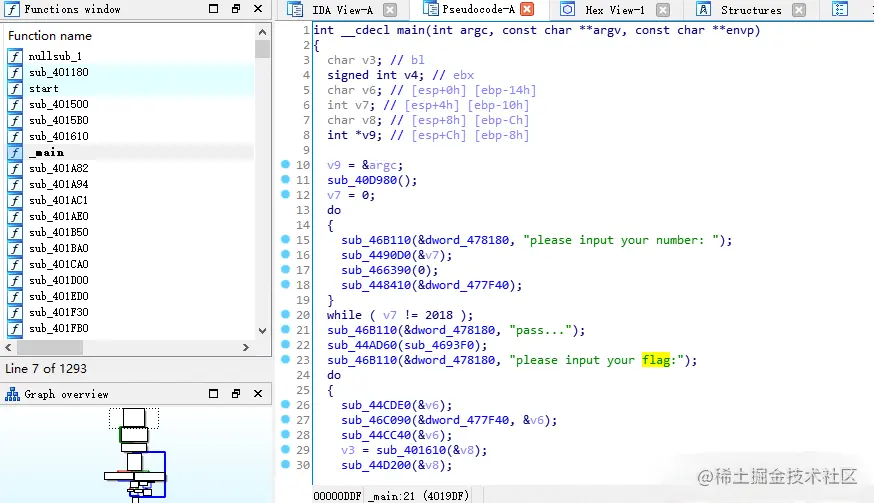Toggle breakpoint dot on line 11
Image resolution: width=874 pixels, height=503 pixels.
point(285,180)
